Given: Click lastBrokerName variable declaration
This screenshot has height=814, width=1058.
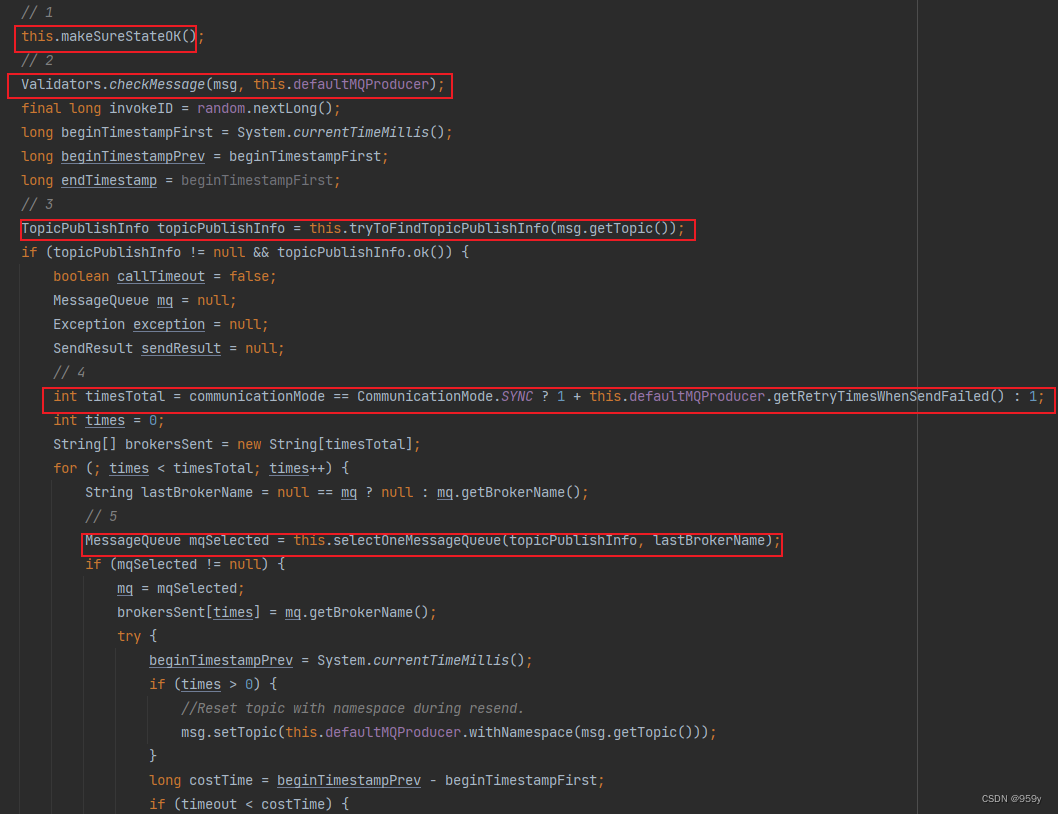Looking at the screenshot, I should [337, 493].
